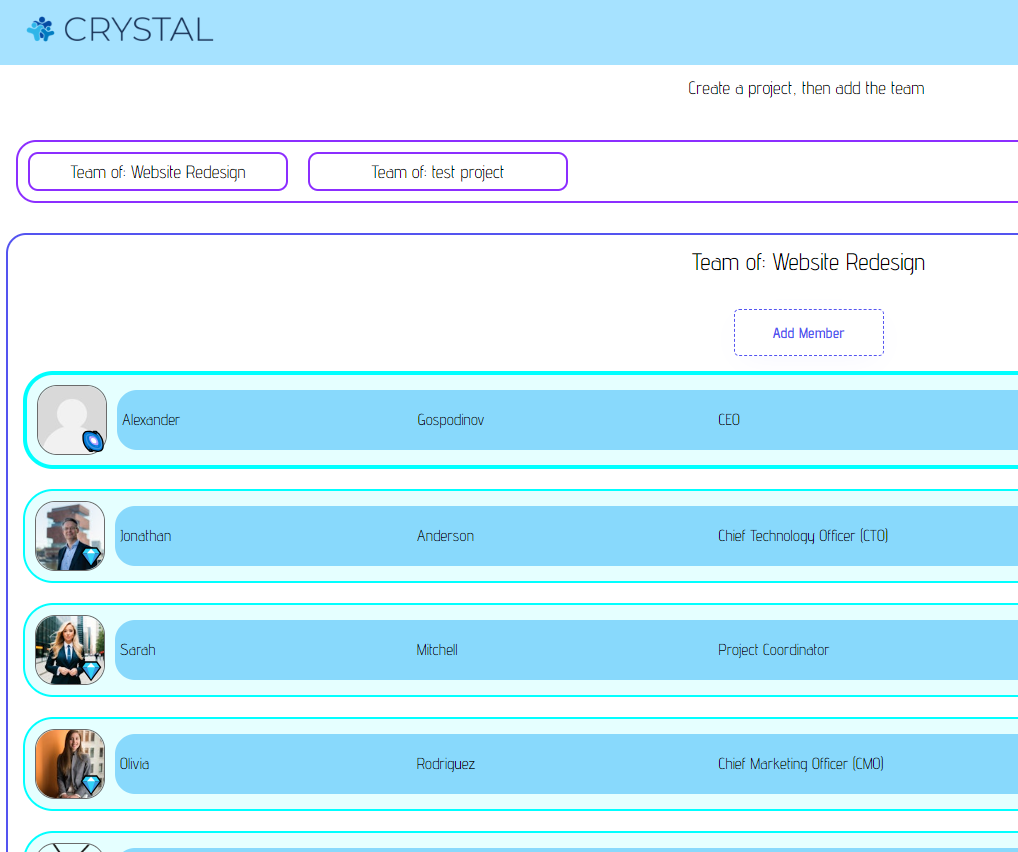
Task: Select the last name Anderson
Action: pyautogui.click(x=445, y=536)
